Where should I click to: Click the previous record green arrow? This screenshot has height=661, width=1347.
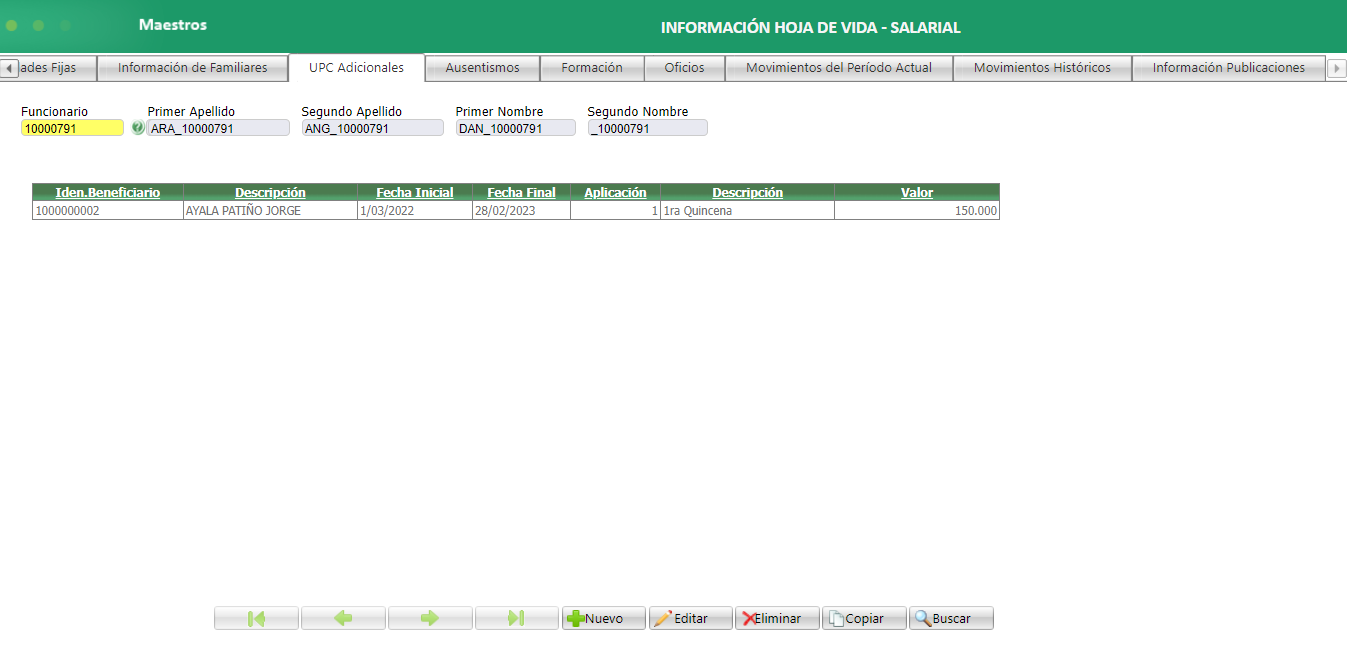[343, 617]
